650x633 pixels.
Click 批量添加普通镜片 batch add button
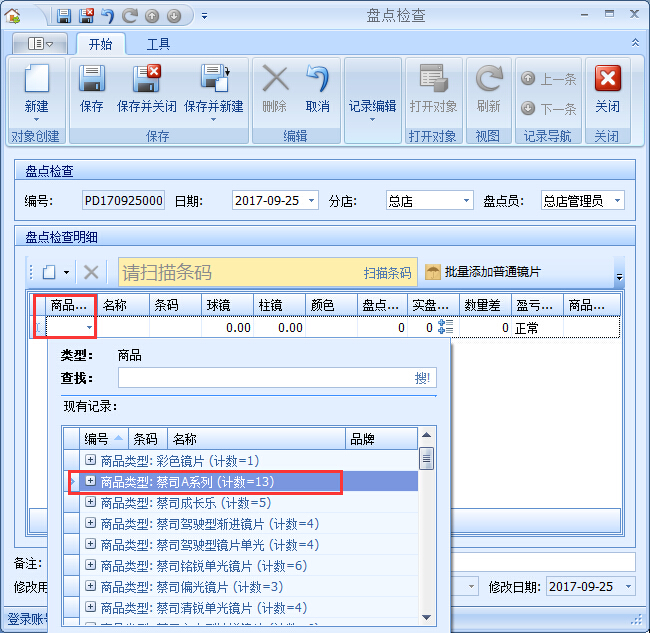pos(483,272)
